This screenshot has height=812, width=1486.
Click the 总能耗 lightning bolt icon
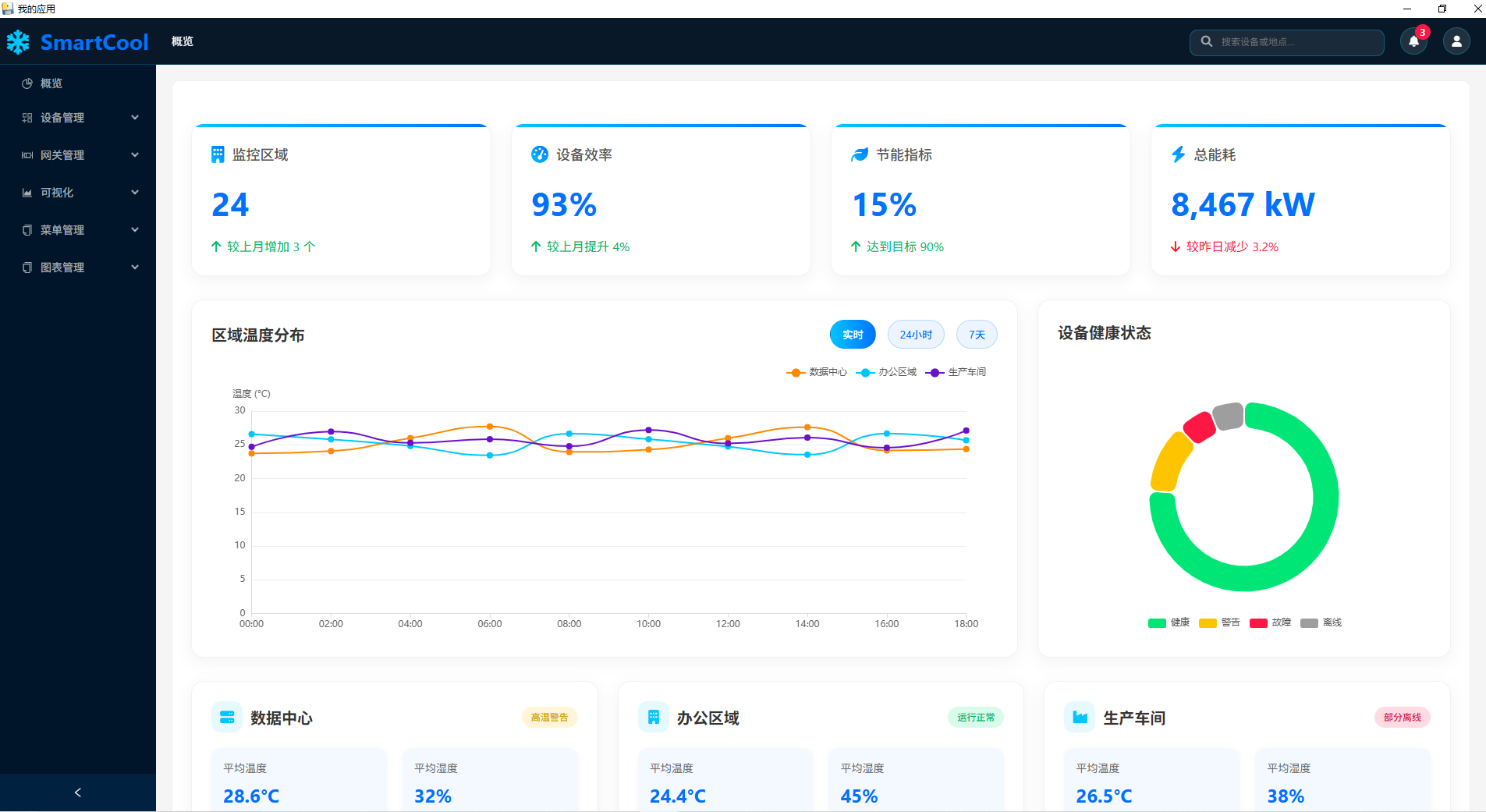[1177, 154]
